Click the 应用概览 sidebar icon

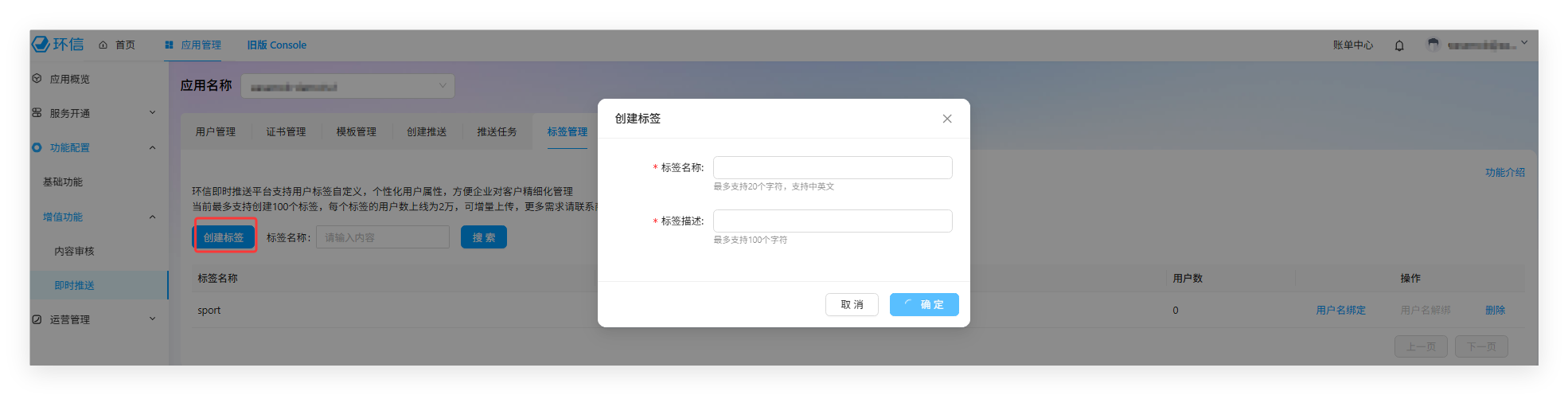37,79
